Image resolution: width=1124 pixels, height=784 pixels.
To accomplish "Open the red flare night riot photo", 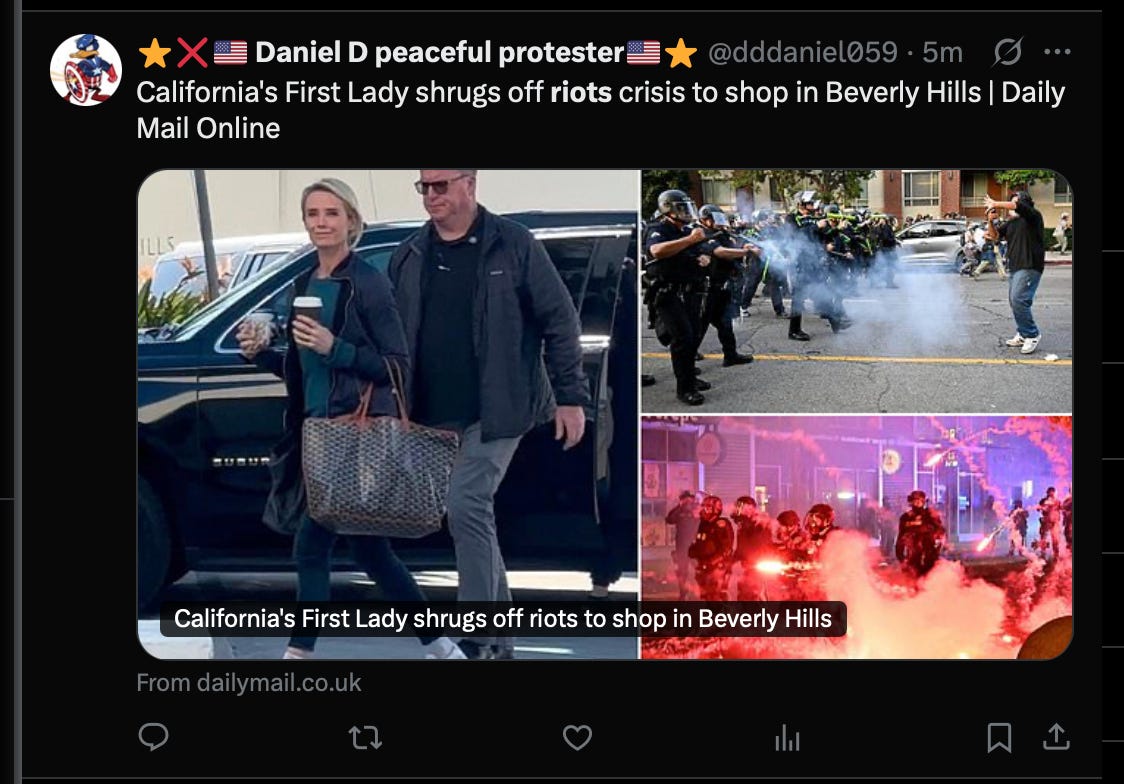I will point(857,537).
